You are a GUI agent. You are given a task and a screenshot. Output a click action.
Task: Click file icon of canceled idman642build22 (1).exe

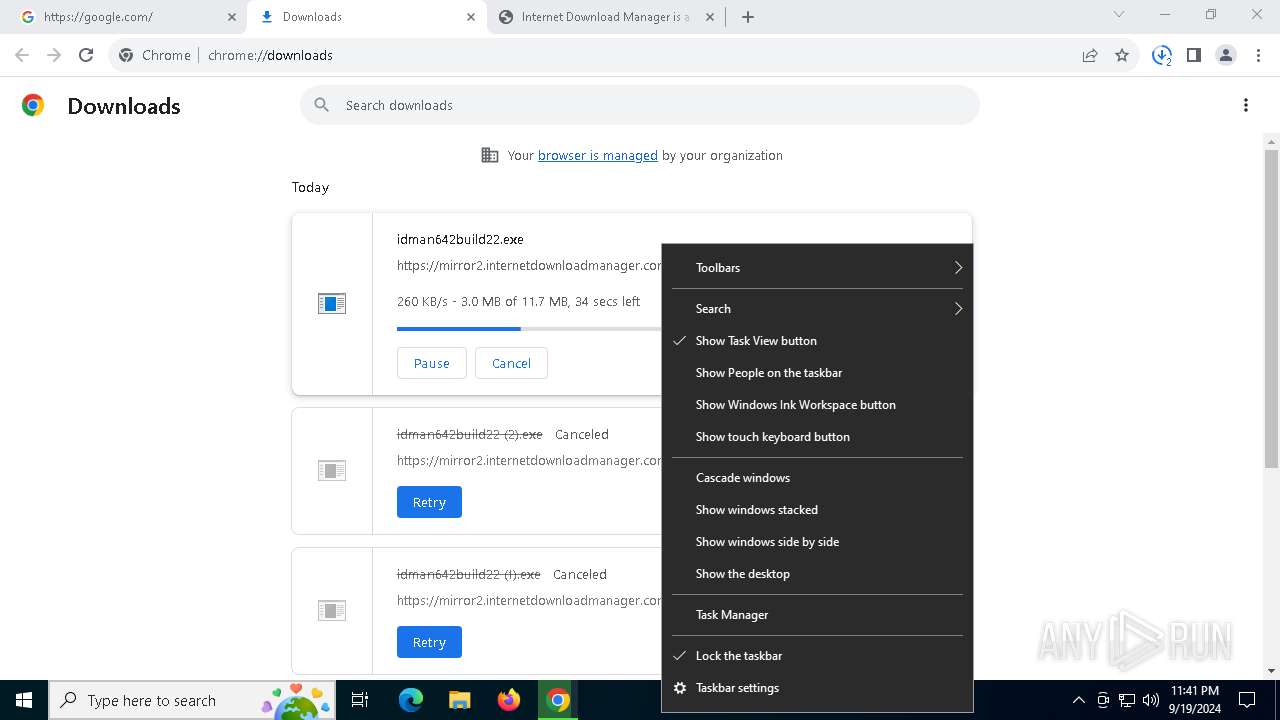click(332, 610)
